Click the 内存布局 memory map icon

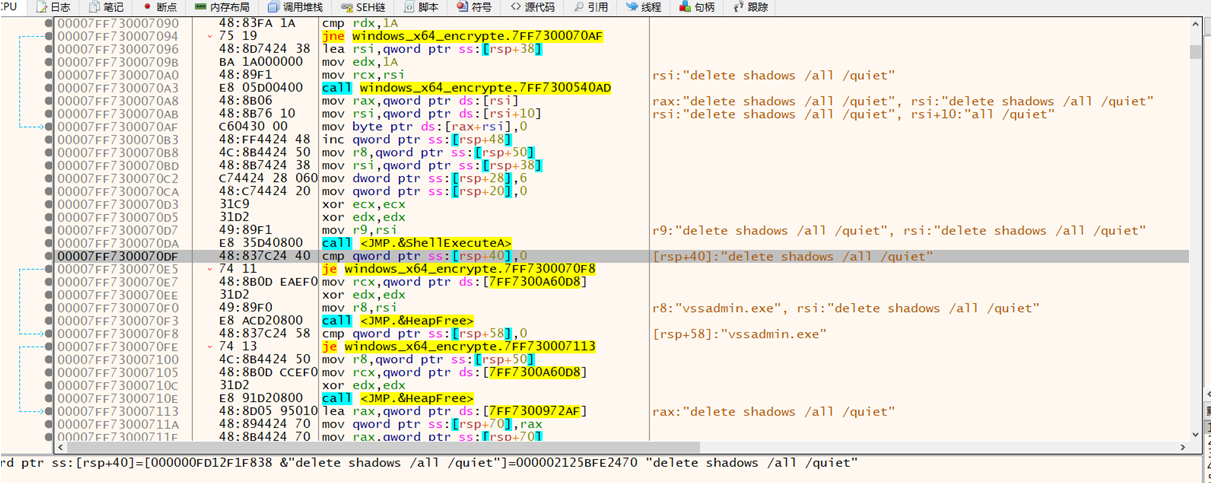tap(202, 7)
